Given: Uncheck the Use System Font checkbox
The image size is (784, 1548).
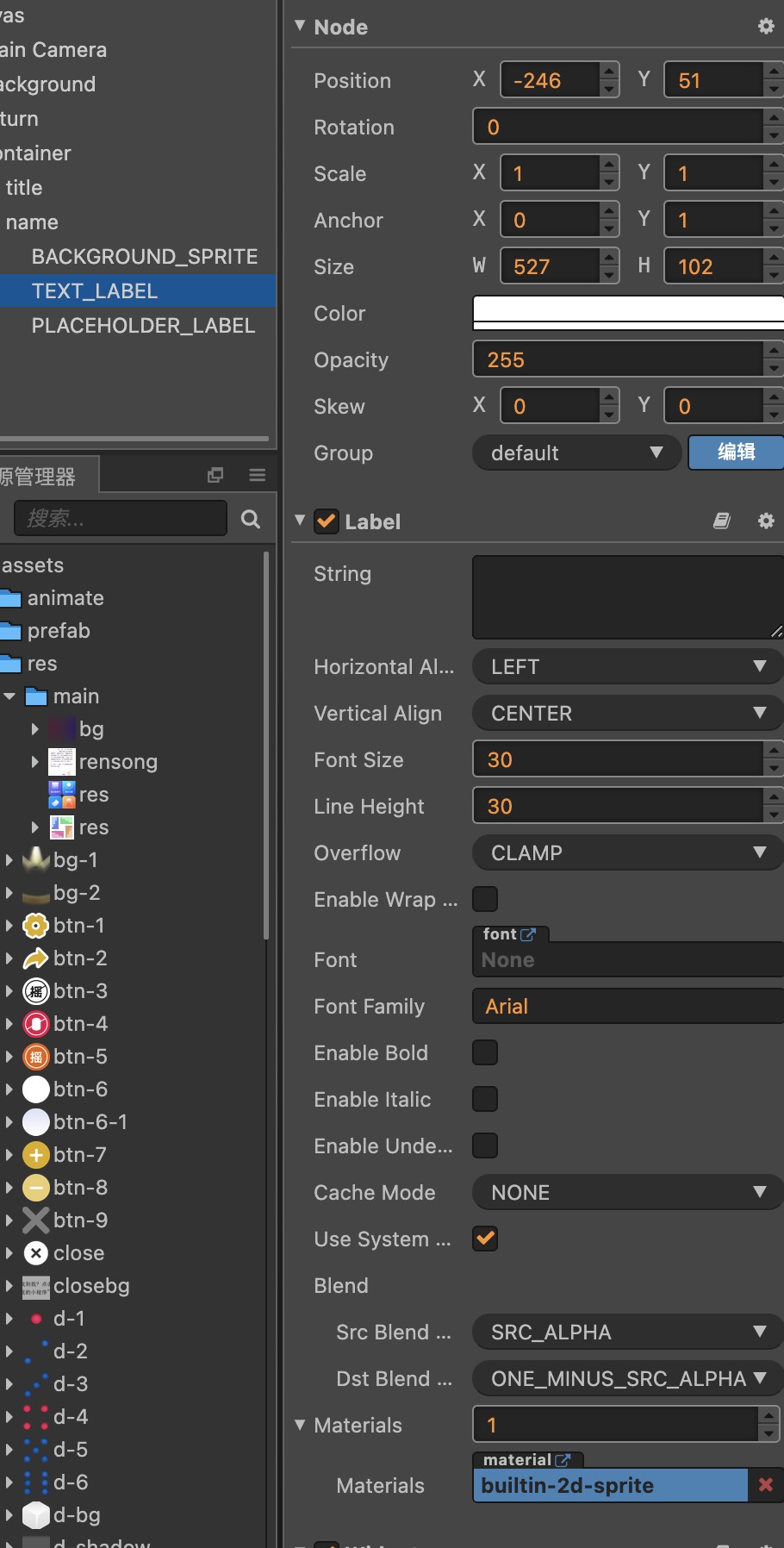Looking at the screenshot, I should tap(485, 1239).
